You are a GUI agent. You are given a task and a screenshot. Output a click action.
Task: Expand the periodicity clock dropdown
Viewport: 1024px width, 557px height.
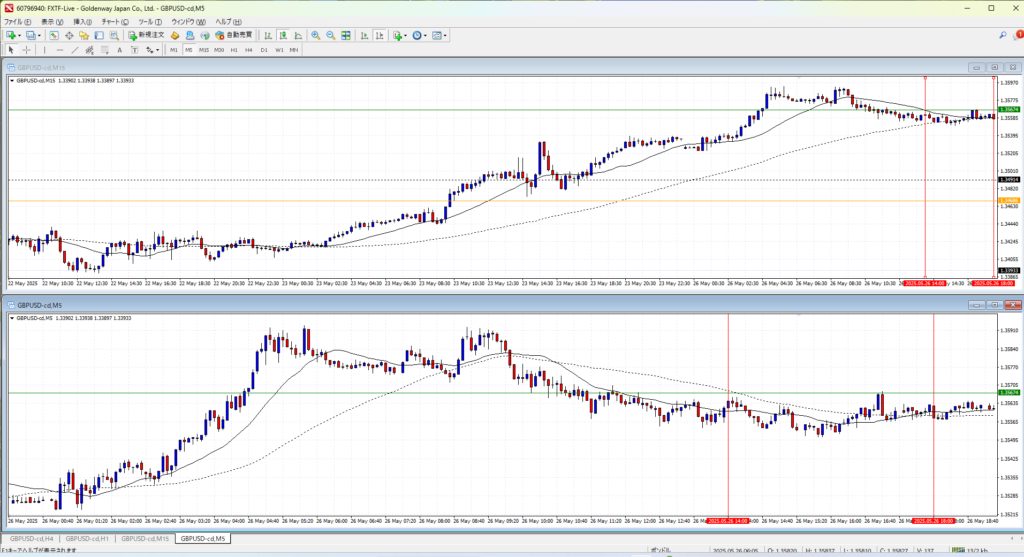click(x=427, y=35)
